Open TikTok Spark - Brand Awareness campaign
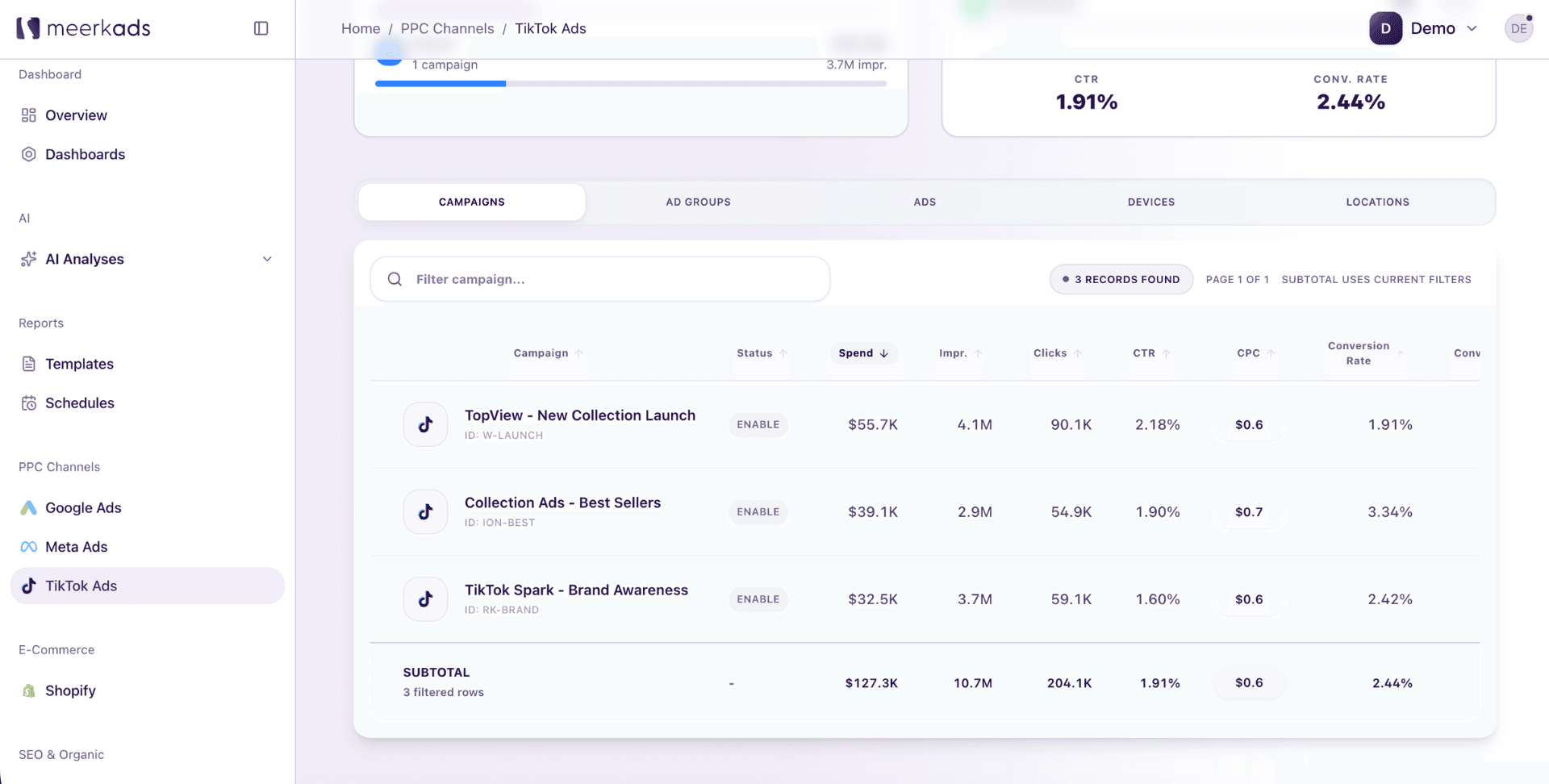Viewport: 1549px width, 784px height. (x=576, y=590)
